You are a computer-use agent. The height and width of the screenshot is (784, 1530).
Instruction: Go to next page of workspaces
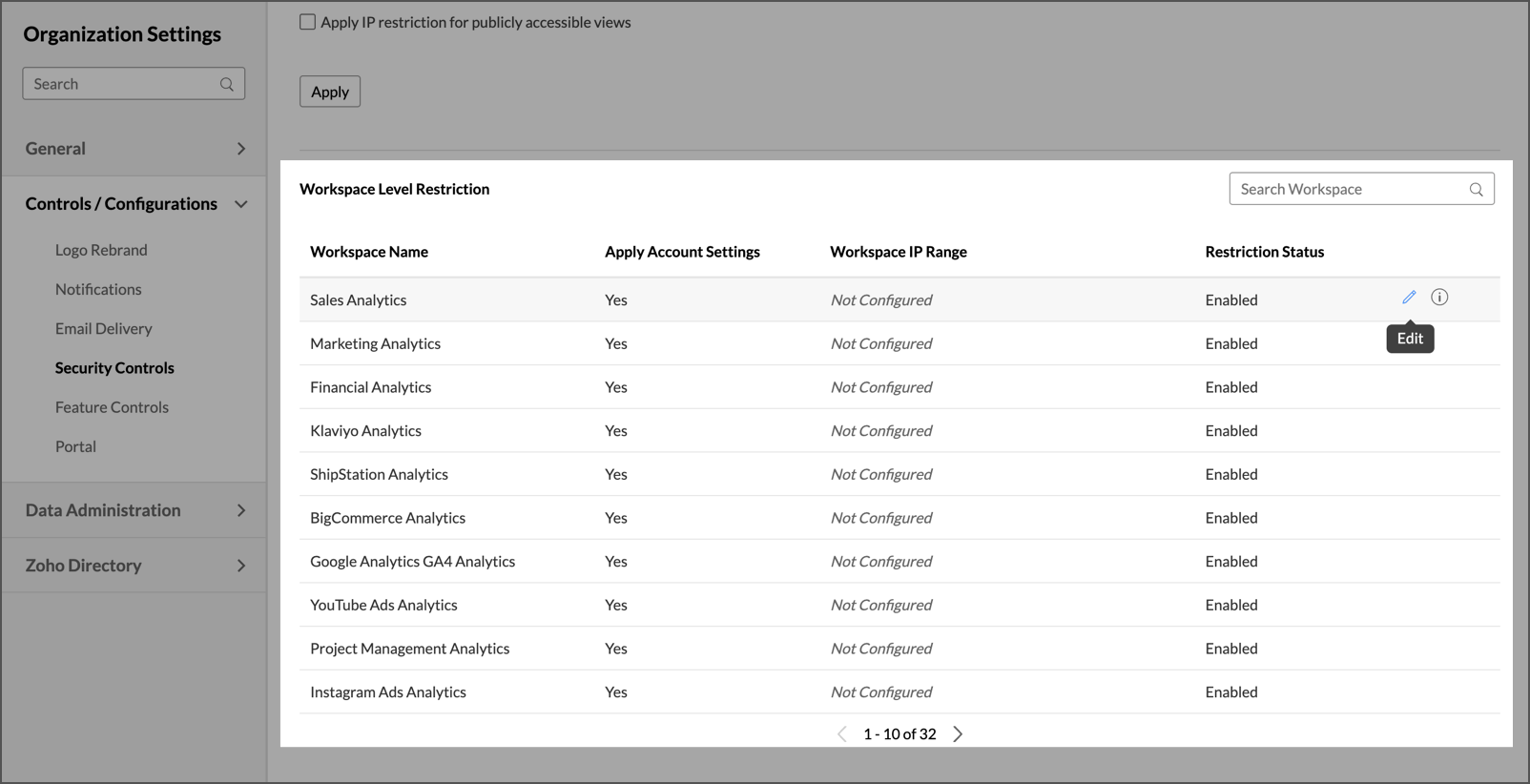pyautogui.click(x=958, y=733)
